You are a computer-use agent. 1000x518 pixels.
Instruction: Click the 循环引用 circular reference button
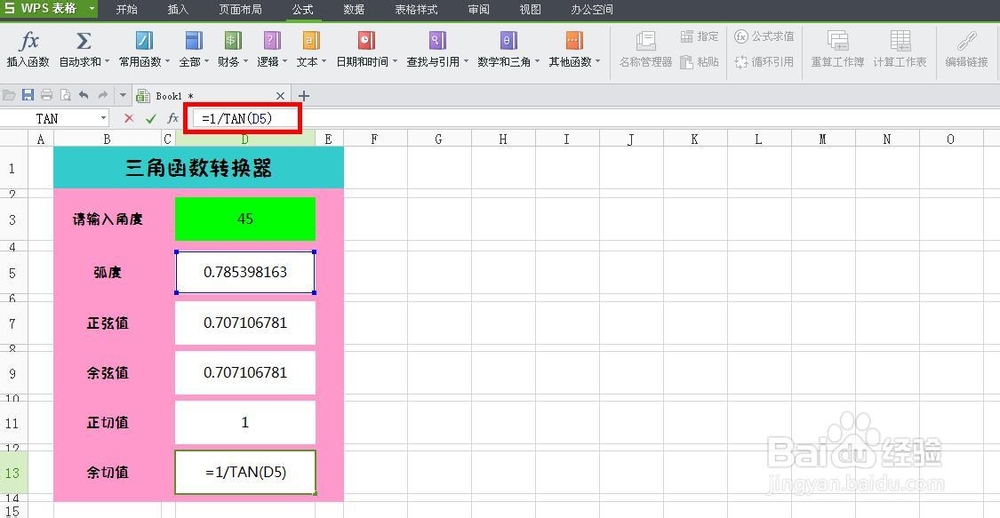pos(764,62)
